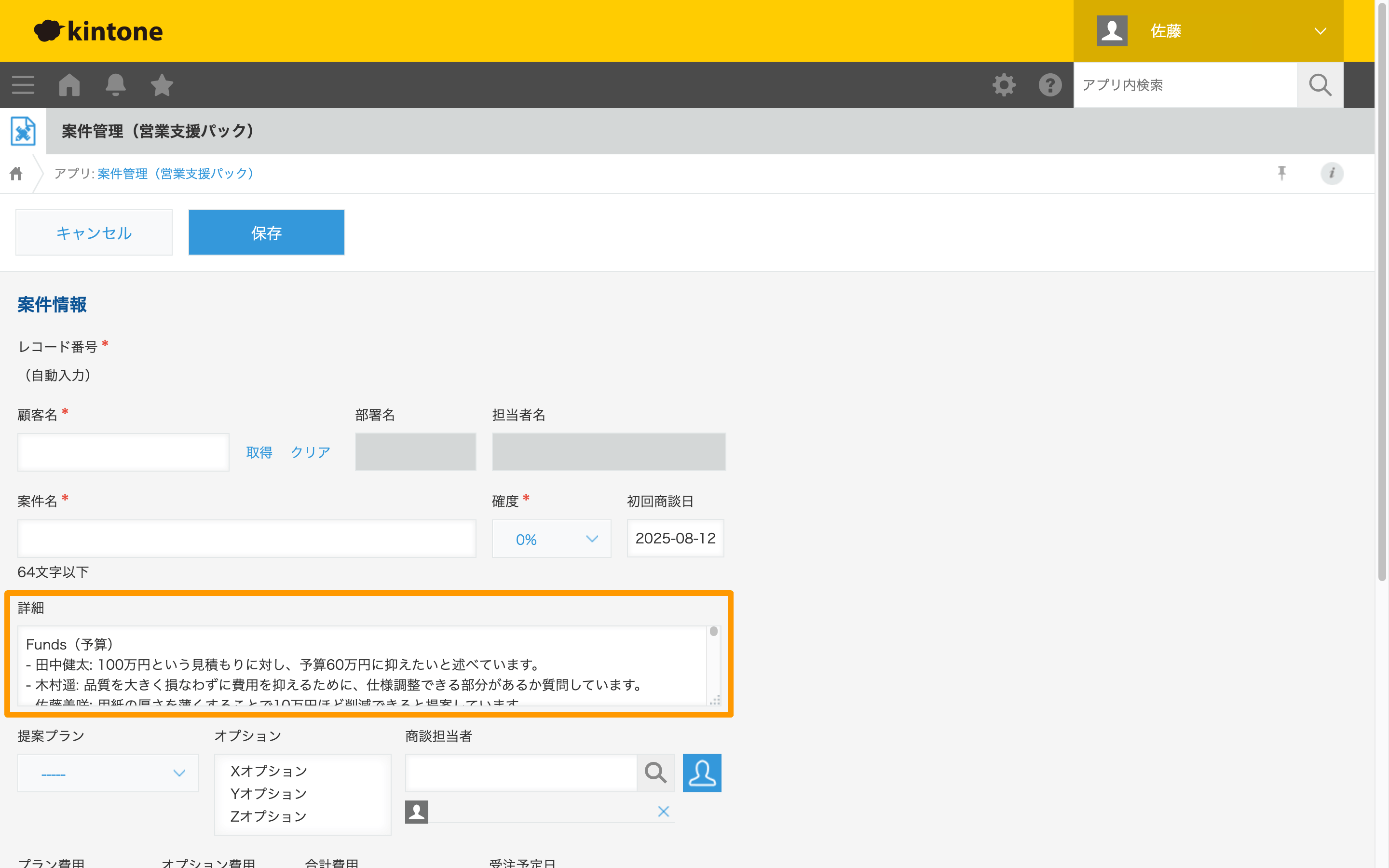Click user avatar icon next to 佐藤
Viewport: 1389px width, 868px height.
coord(1112,31)
